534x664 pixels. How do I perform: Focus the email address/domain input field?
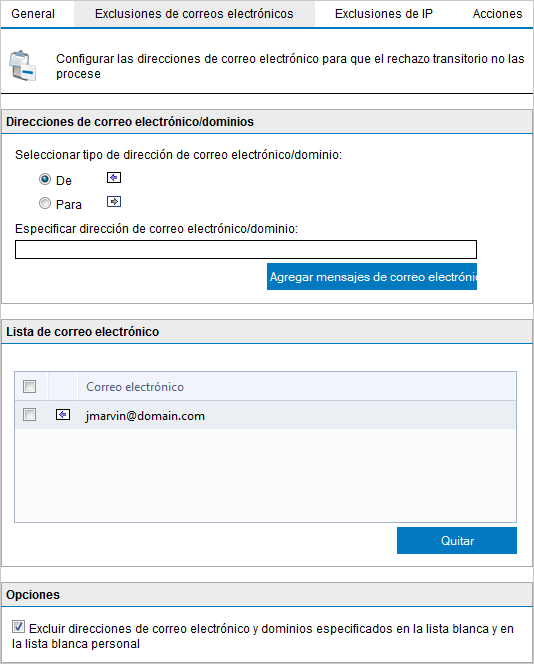click(x=246, y=249)
